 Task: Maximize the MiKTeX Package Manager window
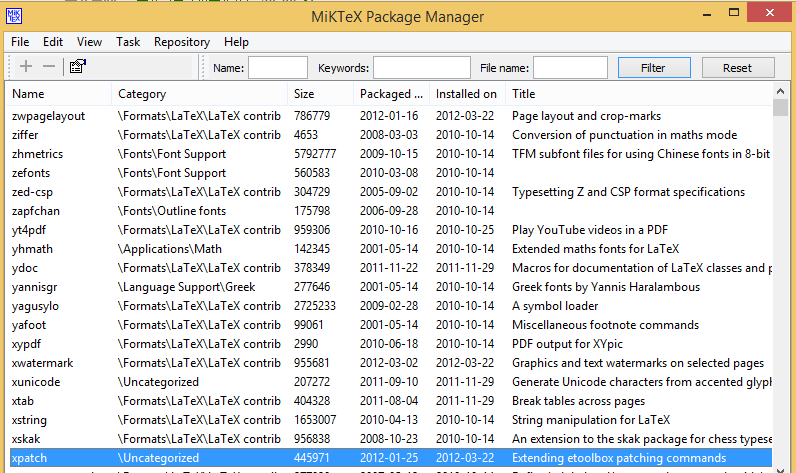pos(734,13)
